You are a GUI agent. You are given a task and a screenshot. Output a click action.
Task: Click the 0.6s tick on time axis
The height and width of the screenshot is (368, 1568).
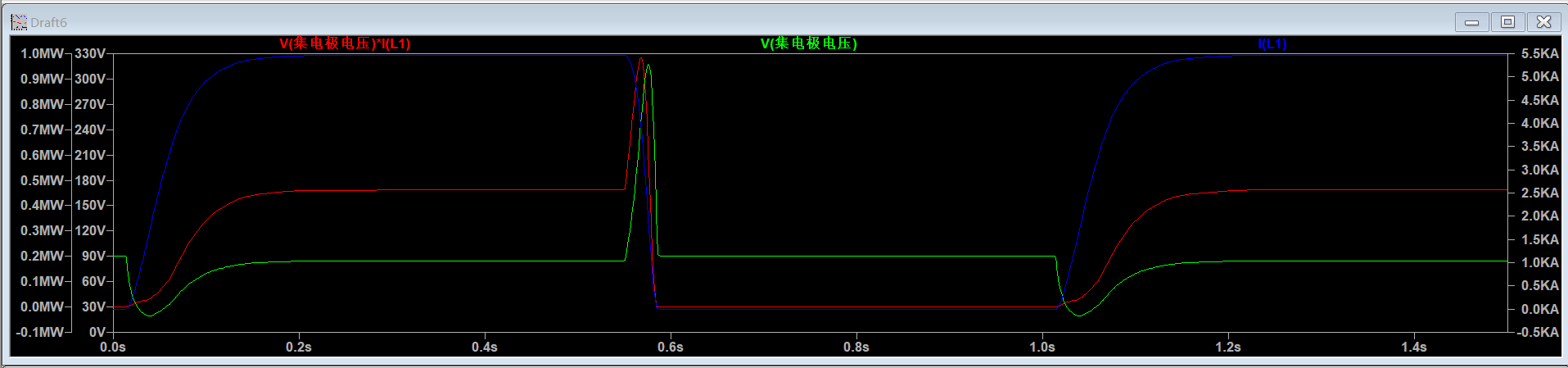click(x=670, y=348)
